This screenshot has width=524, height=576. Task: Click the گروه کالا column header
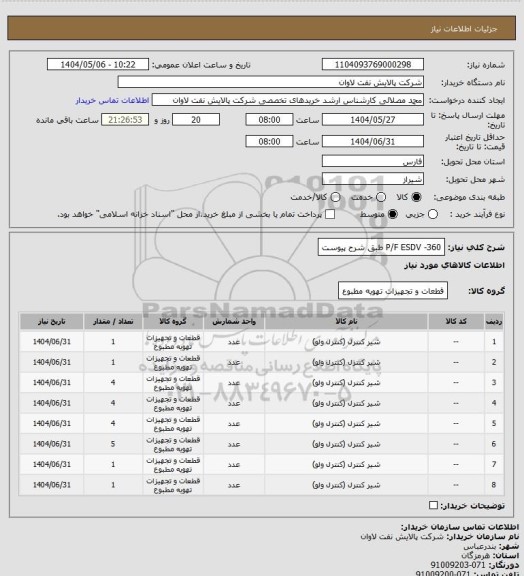pyautogui.click(x=173, y=321)
